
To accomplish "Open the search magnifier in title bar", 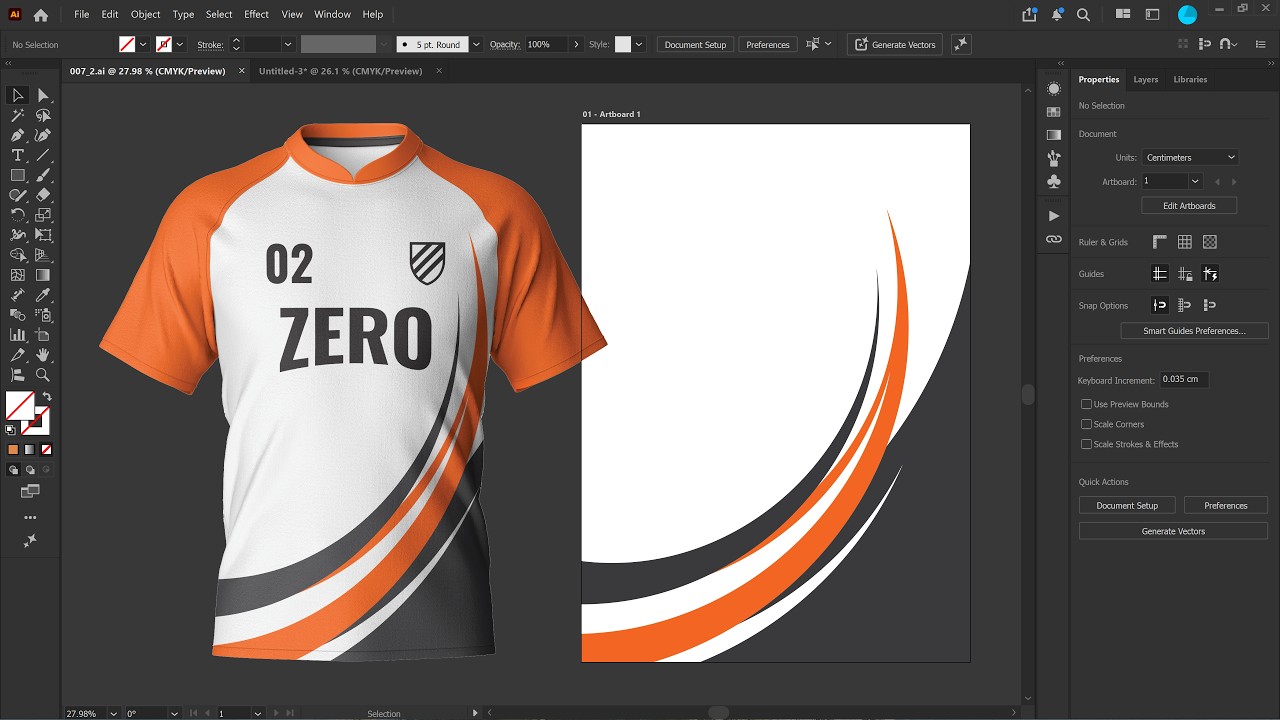I will pos(1083,15).
